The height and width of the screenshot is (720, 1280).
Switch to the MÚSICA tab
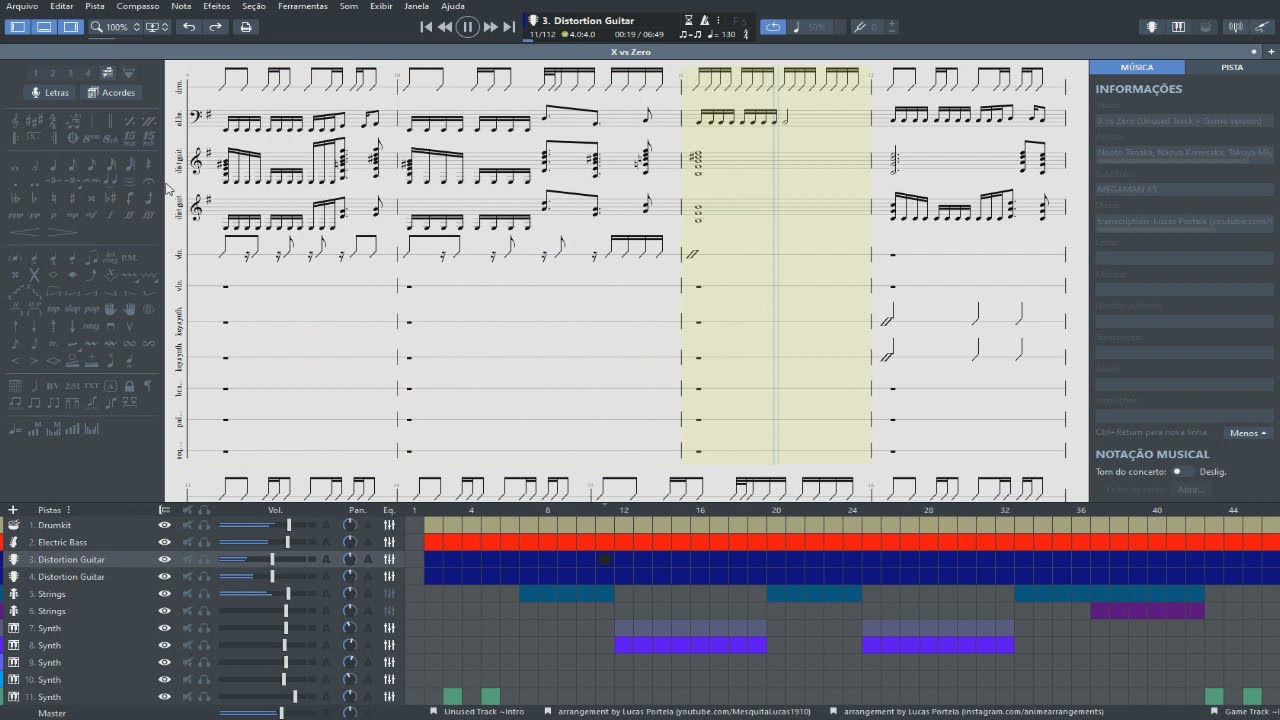click(1137, 67)
